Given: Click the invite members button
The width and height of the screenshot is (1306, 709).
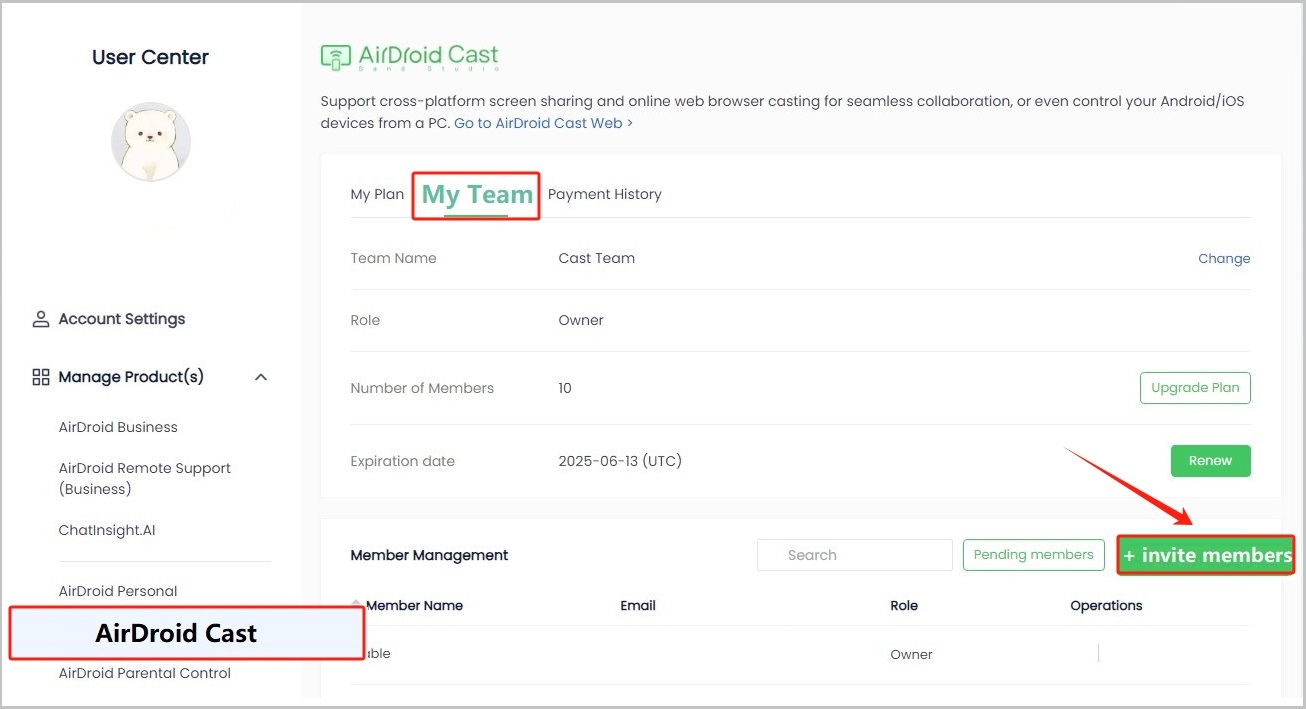Looking at the screenshot, I should [x=1206, y=555].
